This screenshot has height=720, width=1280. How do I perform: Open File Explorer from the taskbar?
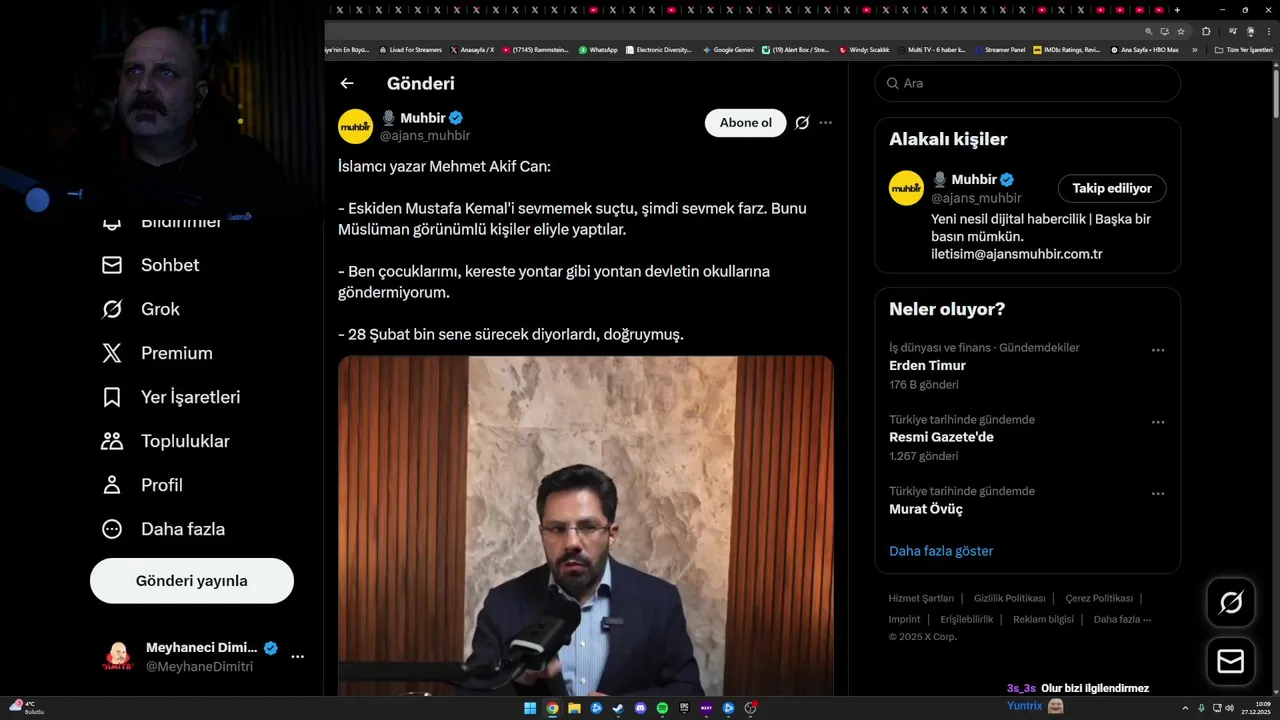click(574, 708)
